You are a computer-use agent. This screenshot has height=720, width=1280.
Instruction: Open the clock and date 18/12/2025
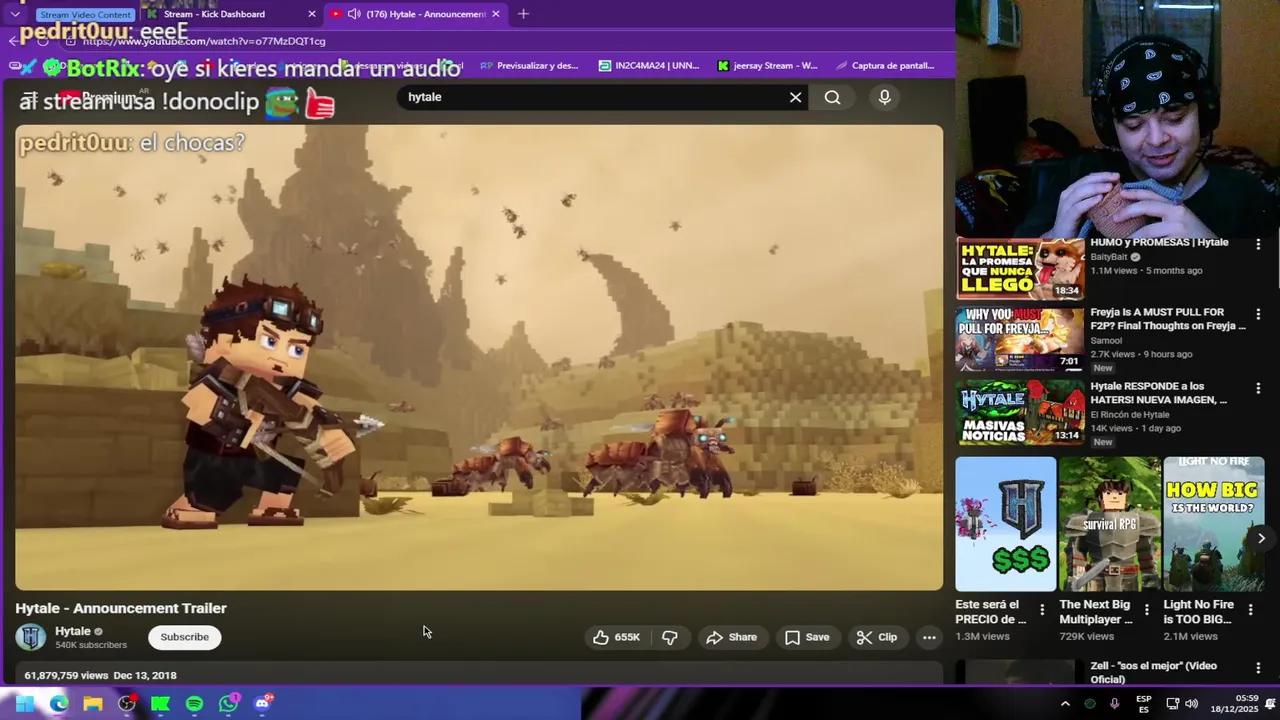pos(1234,704)
